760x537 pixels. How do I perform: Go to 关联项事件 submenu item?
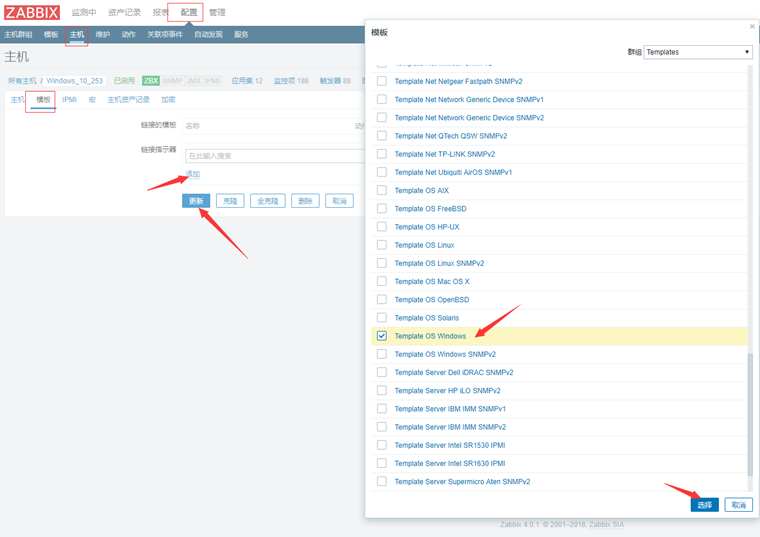tap(165, 34)
